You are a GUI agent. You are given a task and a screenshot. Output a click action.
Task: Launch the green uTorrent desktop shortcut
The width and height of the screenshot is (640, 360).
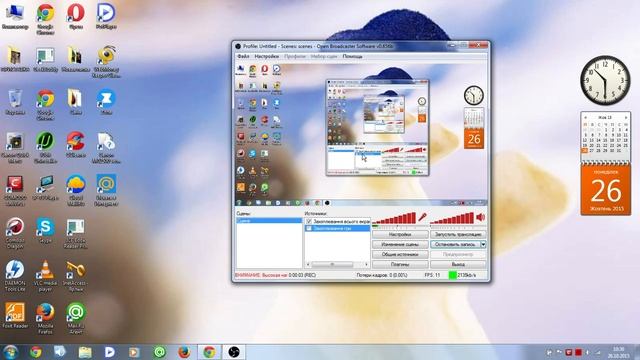(x=45, y=148)
